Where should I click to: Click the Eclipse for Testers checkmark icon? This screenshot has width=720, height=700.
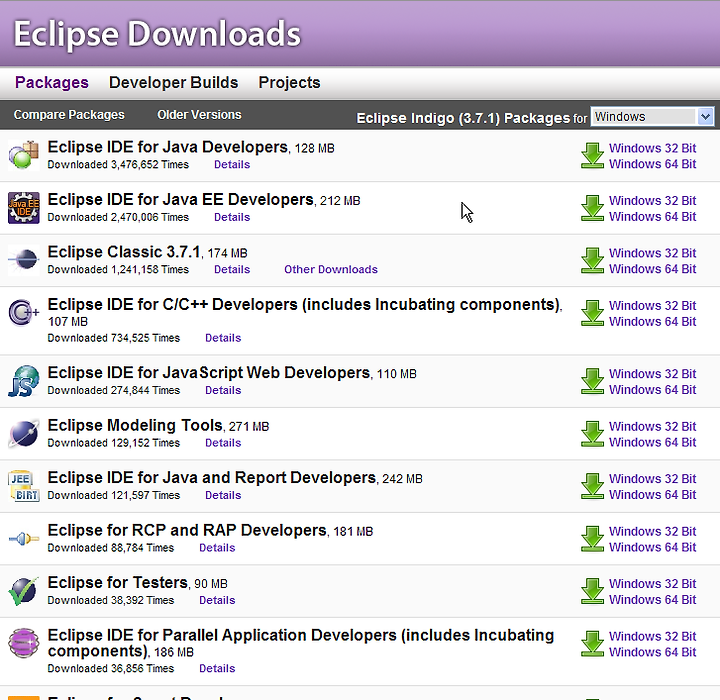coord(23,591)
